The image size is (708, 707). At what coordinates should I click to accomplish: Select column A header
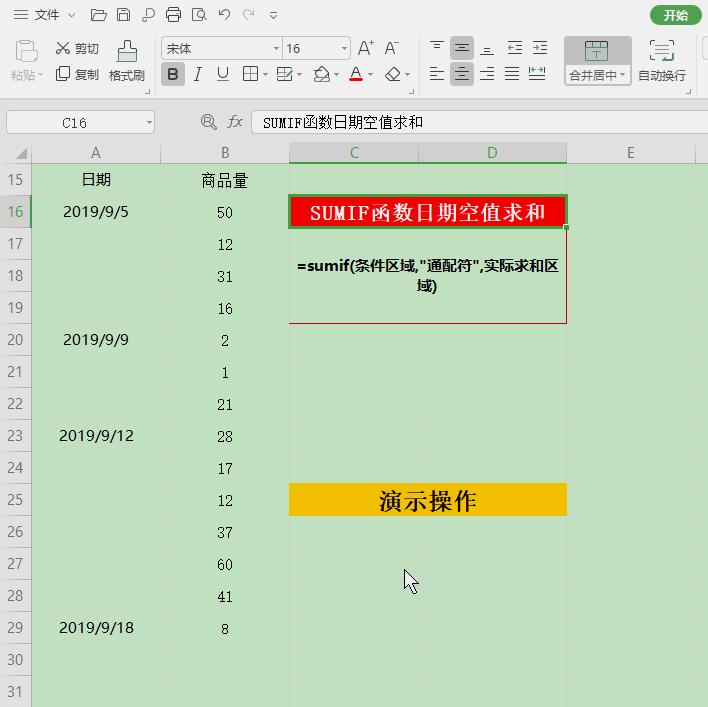coord(96,153)
